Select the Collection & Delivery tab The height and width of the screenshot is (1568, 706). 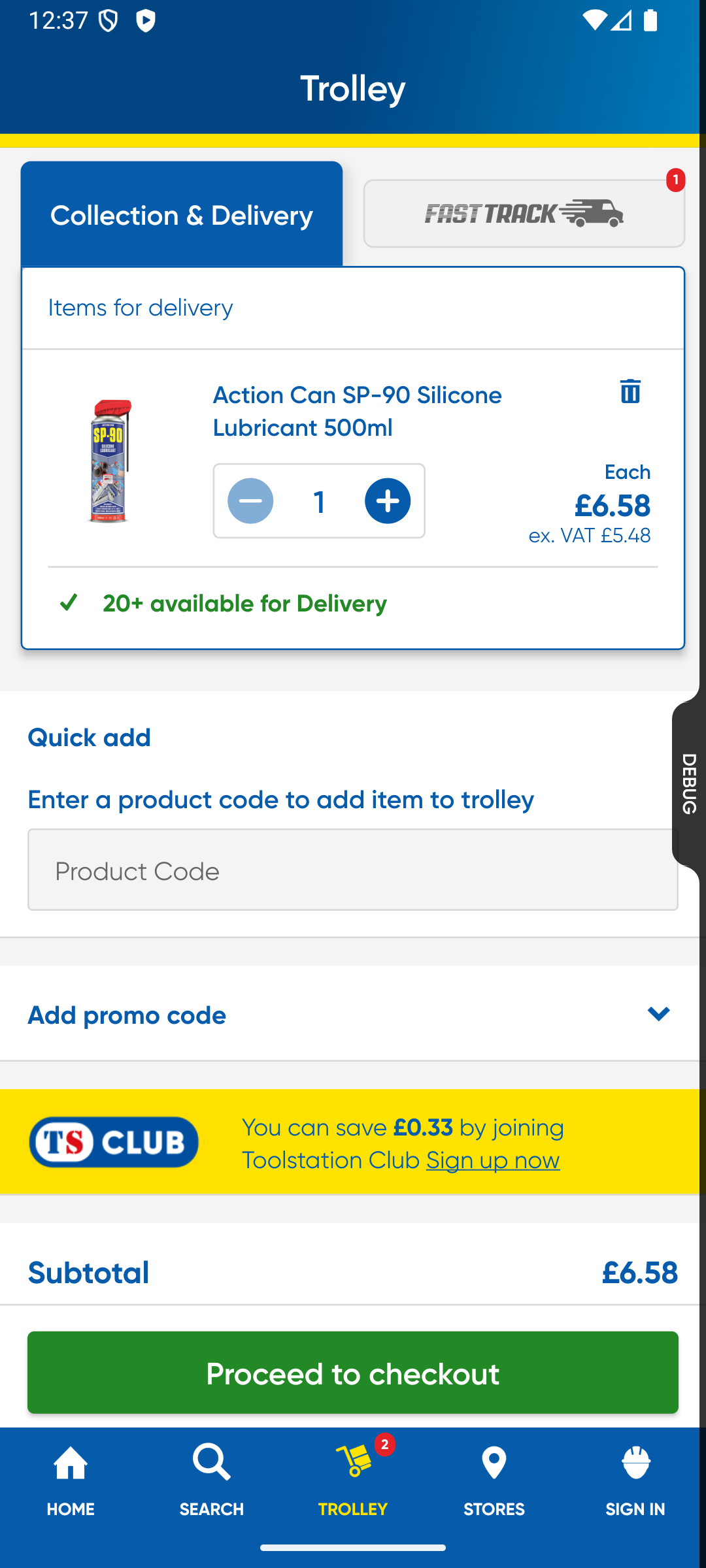182,215
